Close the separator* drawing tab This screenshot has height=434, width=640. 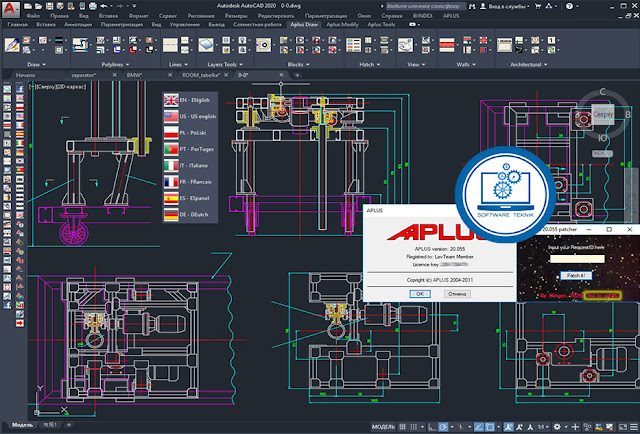115,75
